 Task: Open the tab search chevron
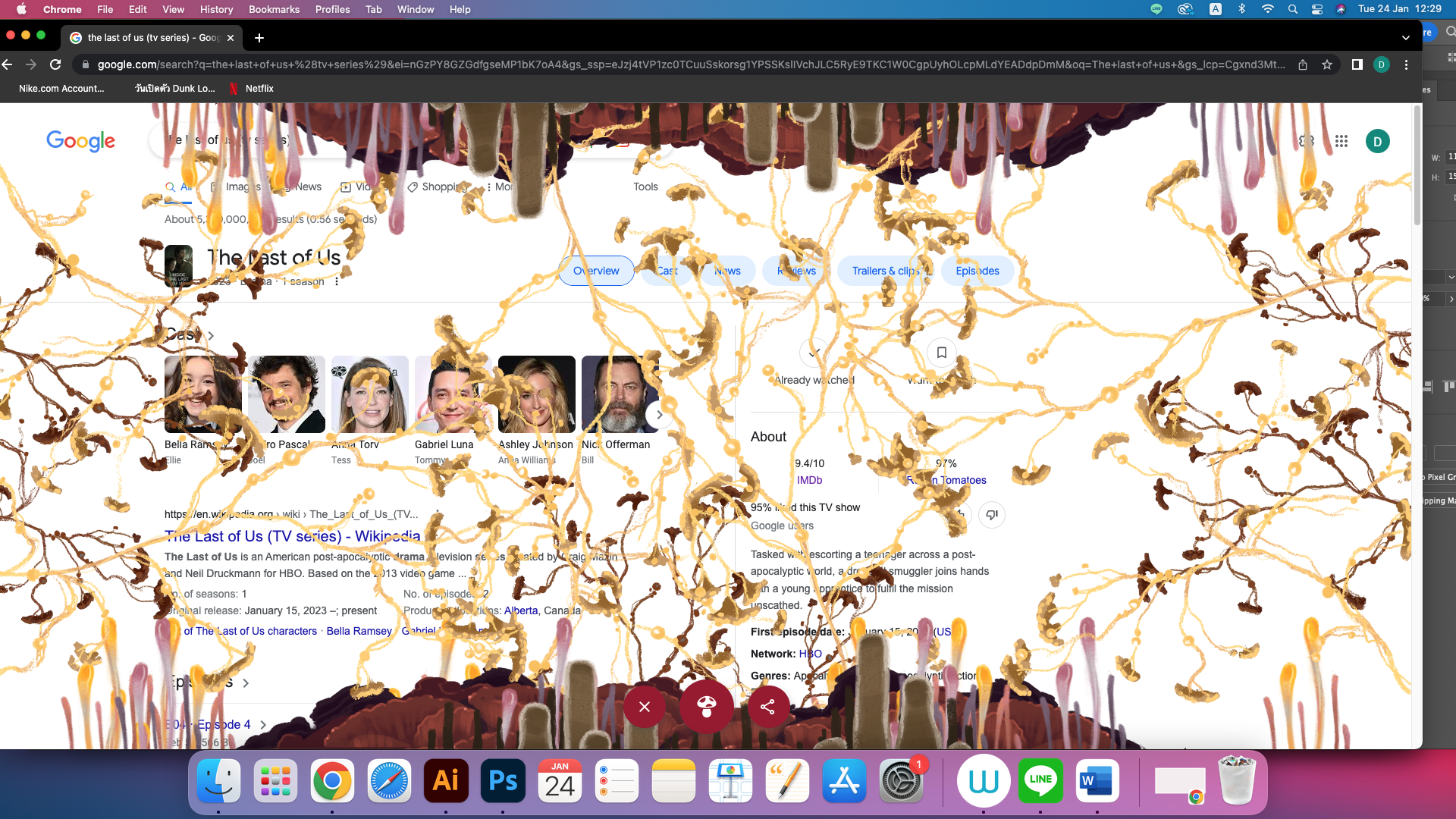point(1406,38)
